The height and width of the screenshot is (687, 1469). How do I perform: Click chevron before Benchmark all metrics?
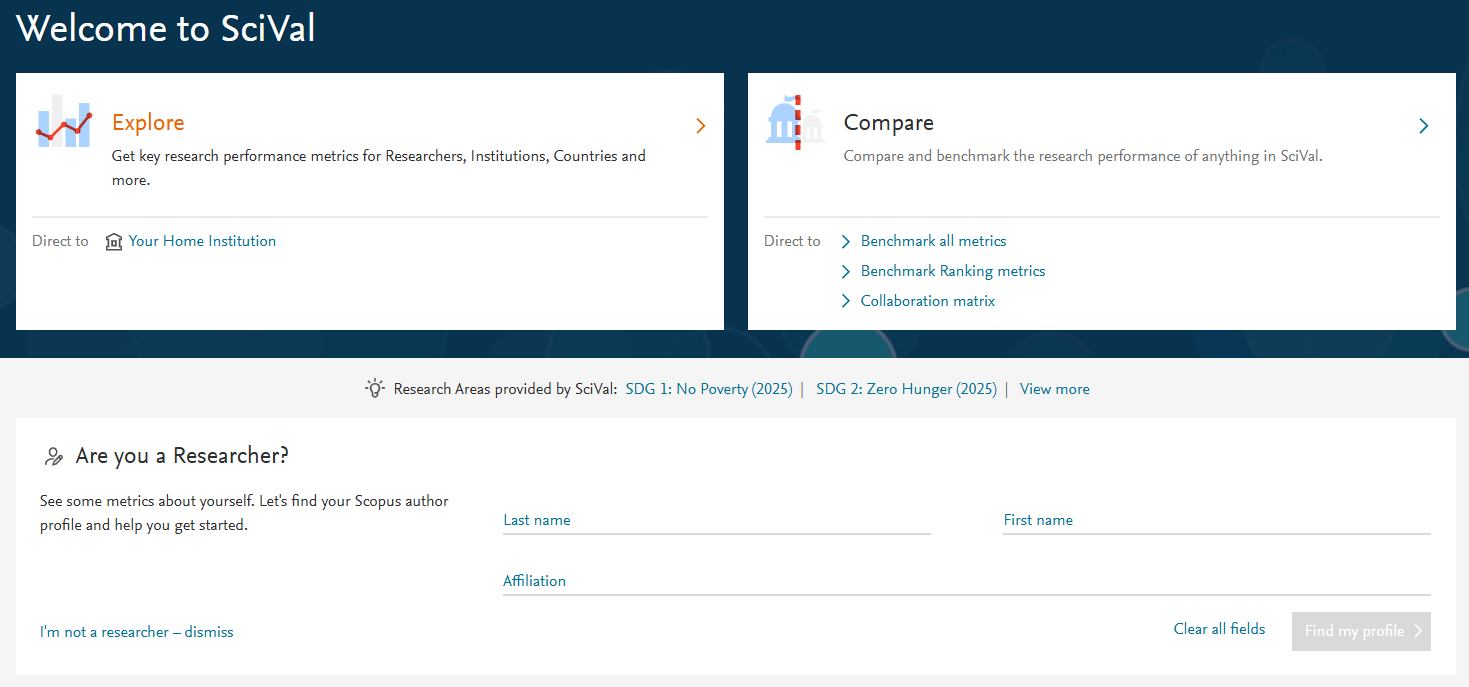pos(846,242)
